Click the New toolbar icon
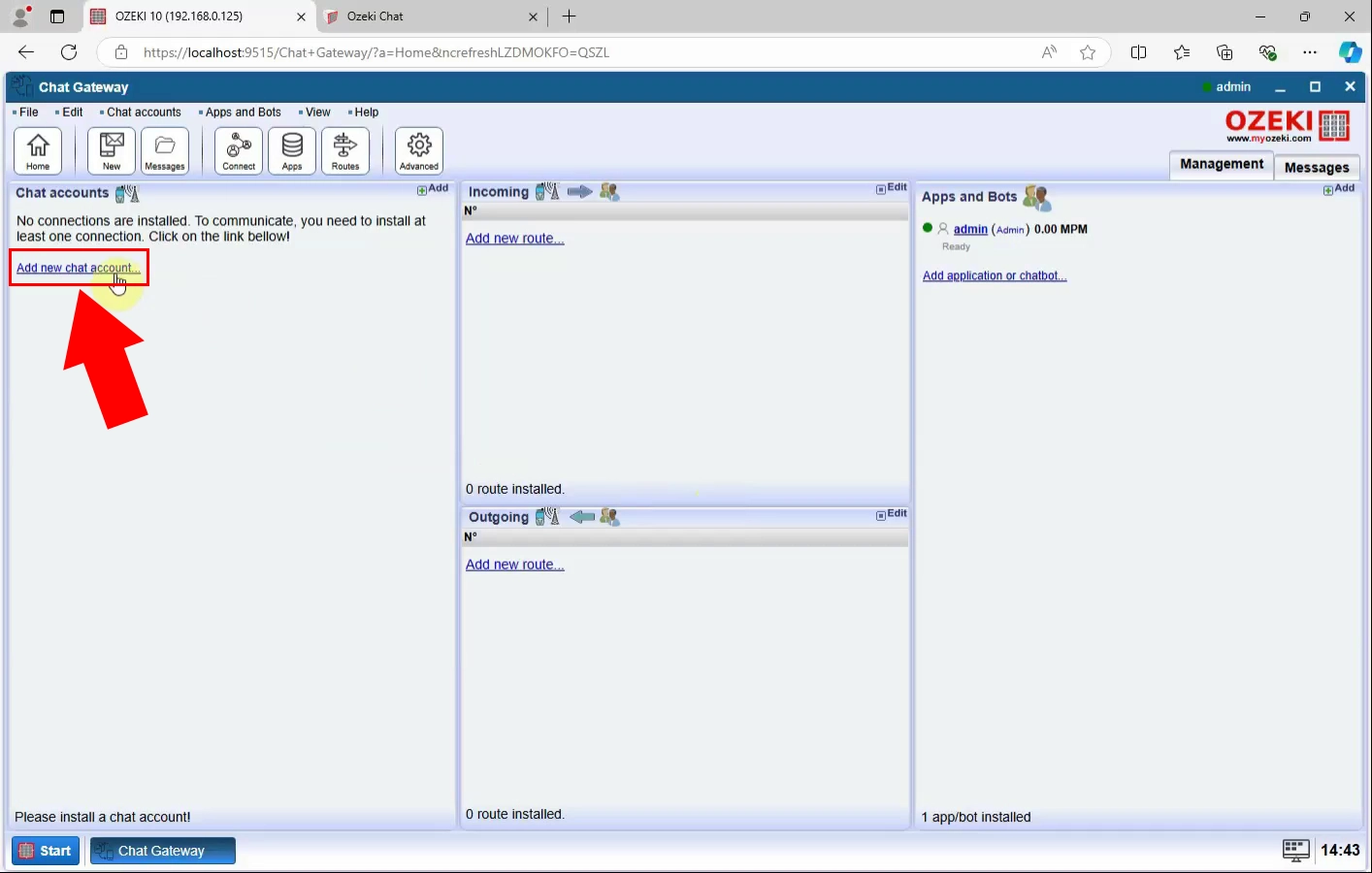1372x873 pixels. (x=112, y=151)
